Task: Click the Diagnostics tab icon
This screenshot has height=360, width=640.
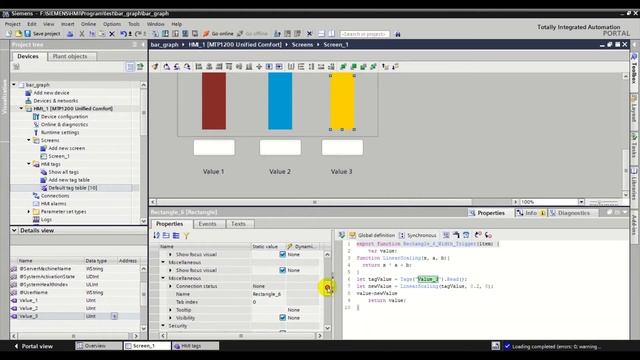Action: (x=553, y=213)
